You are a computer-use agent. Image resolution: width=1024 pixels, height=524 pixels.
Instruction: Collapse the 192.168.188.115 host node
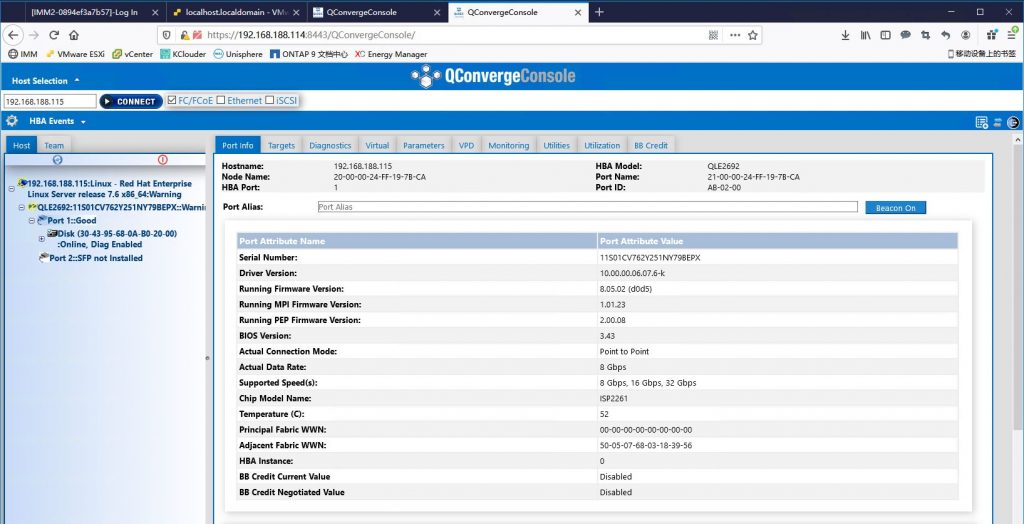[x=12, y=189]
